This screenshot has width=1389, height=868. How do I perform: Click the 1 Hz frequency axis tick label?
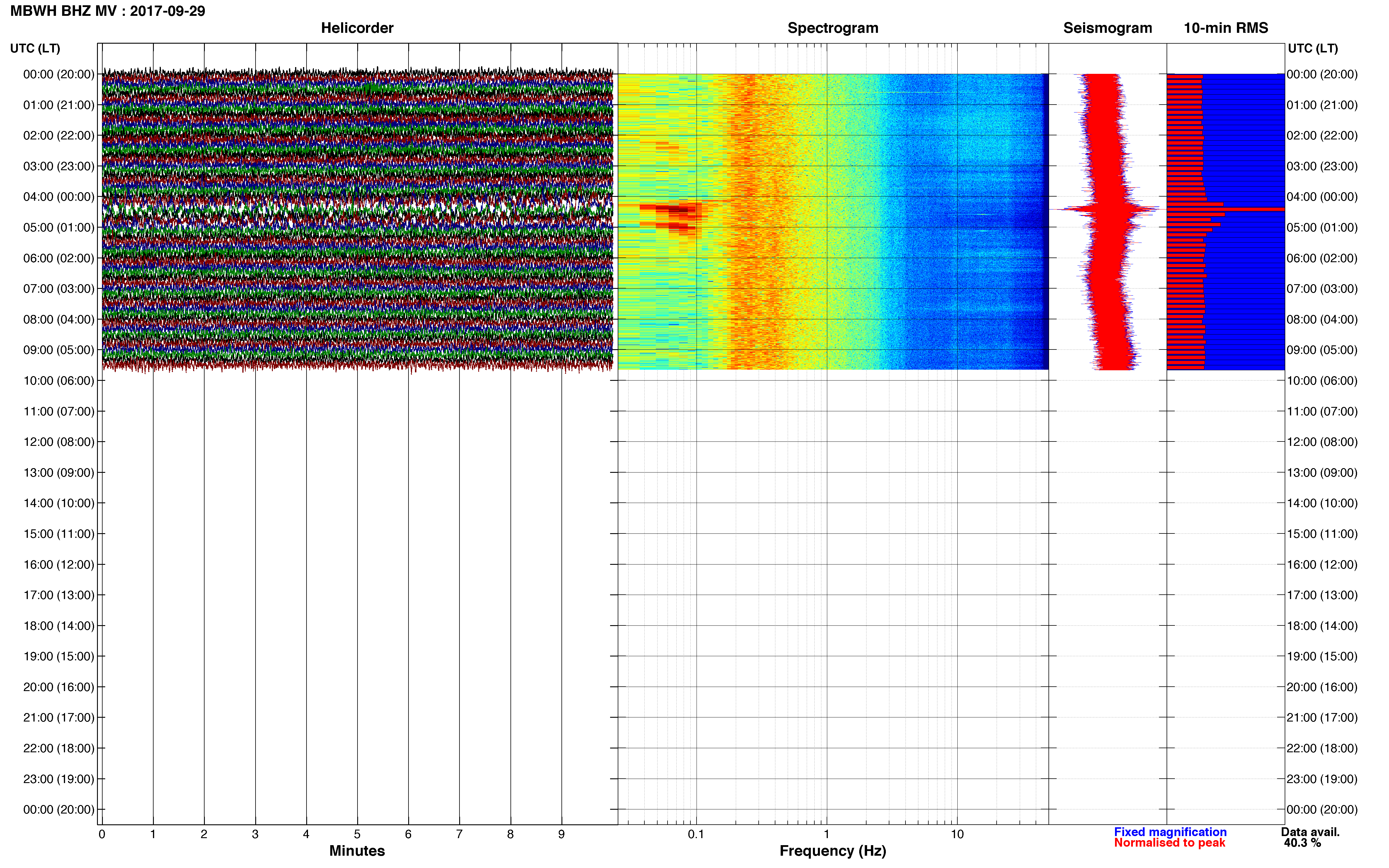(x=826, y=834)
